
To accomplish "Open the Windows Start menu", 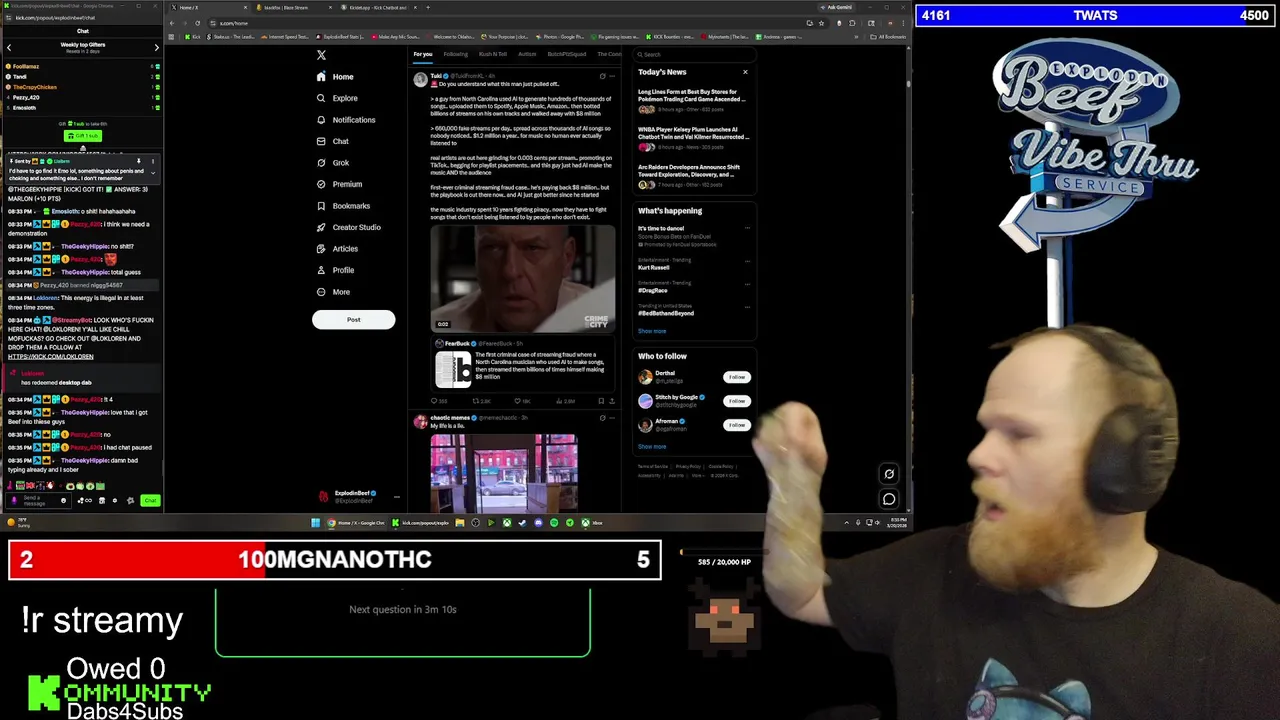I will coord(315,522).
